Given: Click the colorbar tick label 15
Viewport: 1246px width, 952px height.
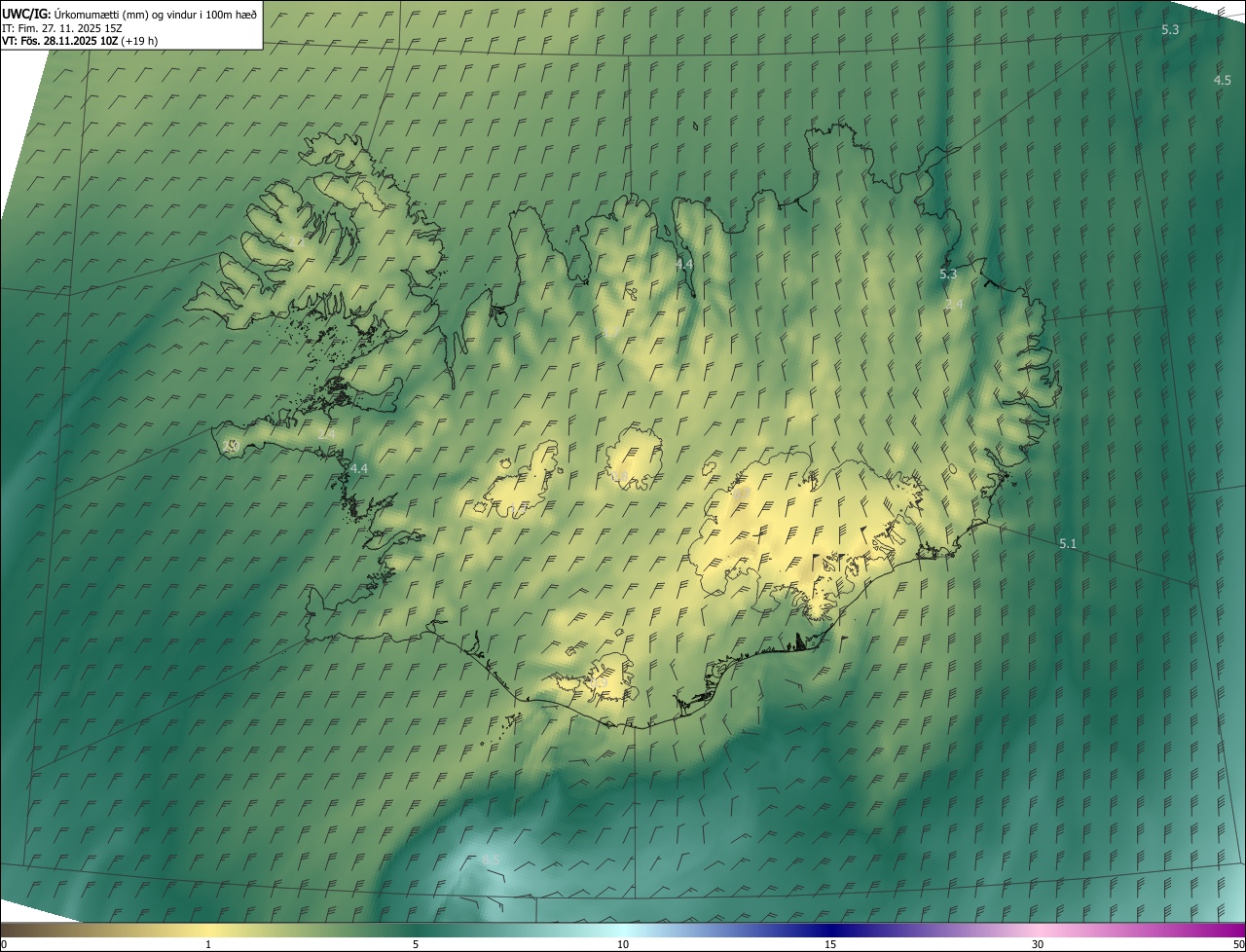Looking at the screenshot, I should pyautogui.click(x=830, y=944).
